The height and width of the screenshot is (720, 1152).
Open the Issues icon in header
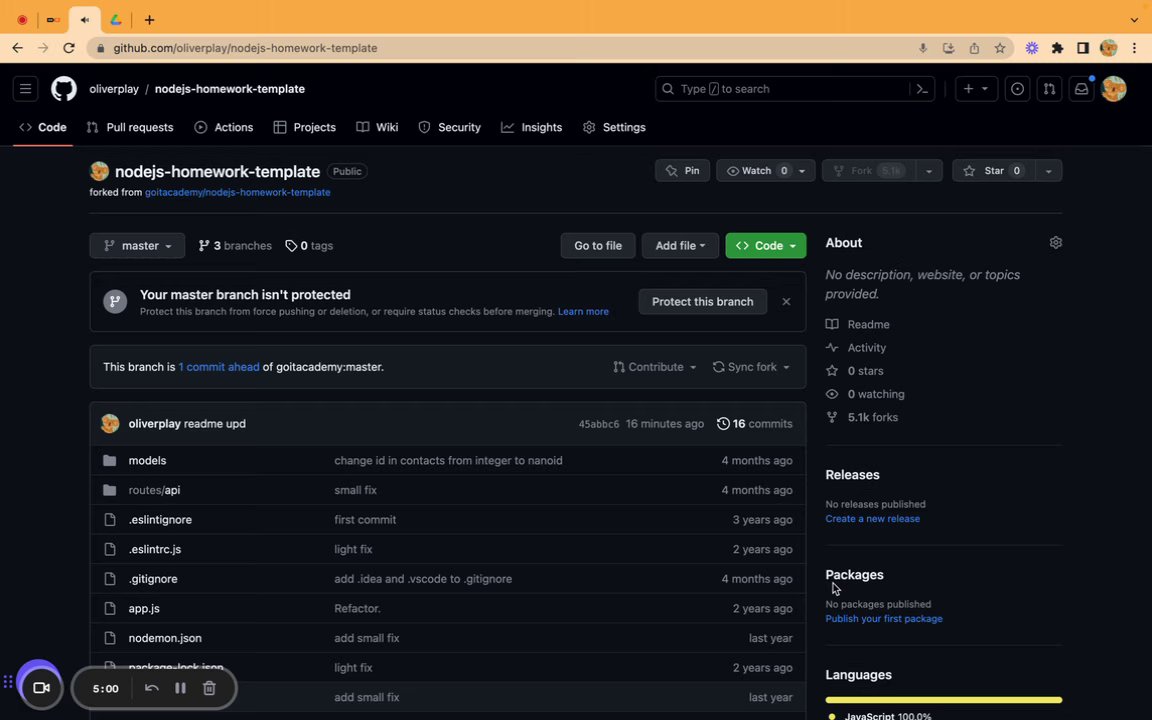1018,89
